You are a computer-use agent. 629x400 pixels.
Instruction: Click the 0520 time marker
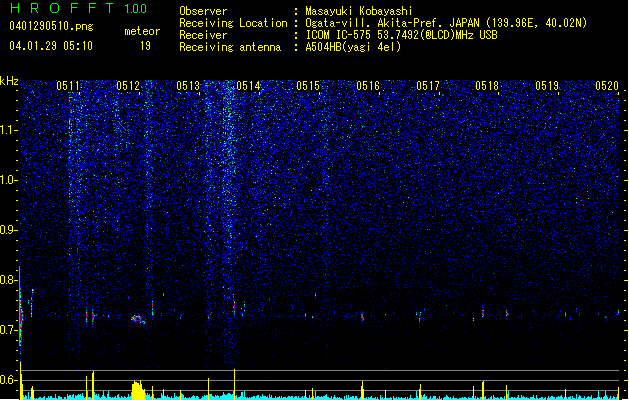(607, 86)
